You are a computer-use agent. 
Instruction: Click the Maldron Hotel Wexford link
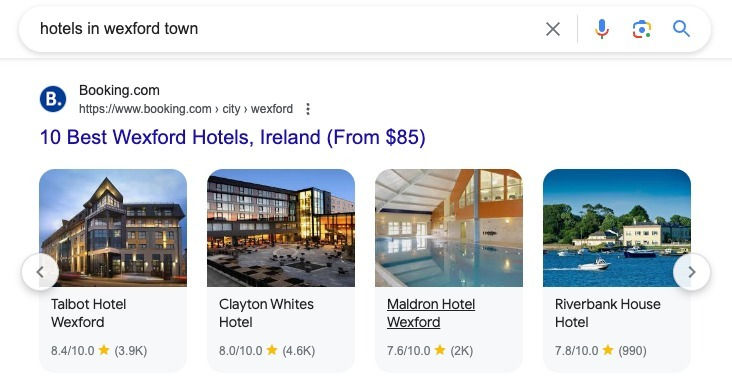click(x=431, y=313)
